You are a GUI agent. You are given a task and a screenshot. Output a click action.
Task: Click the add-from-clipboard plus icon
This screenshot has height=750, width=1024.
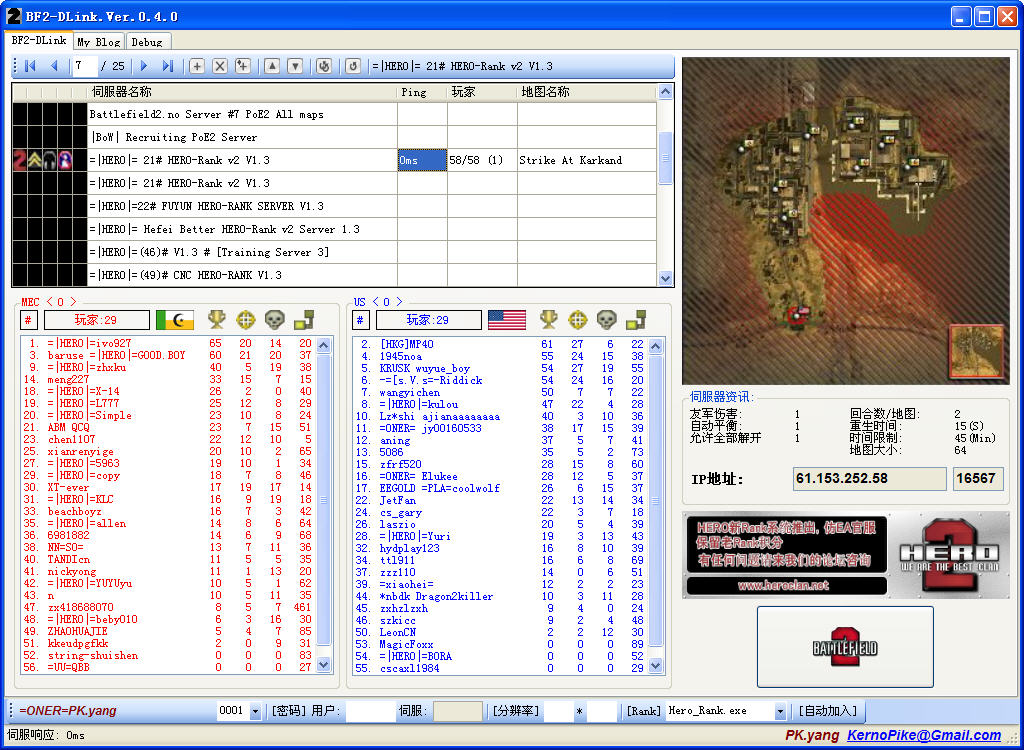tap(243, 66)
